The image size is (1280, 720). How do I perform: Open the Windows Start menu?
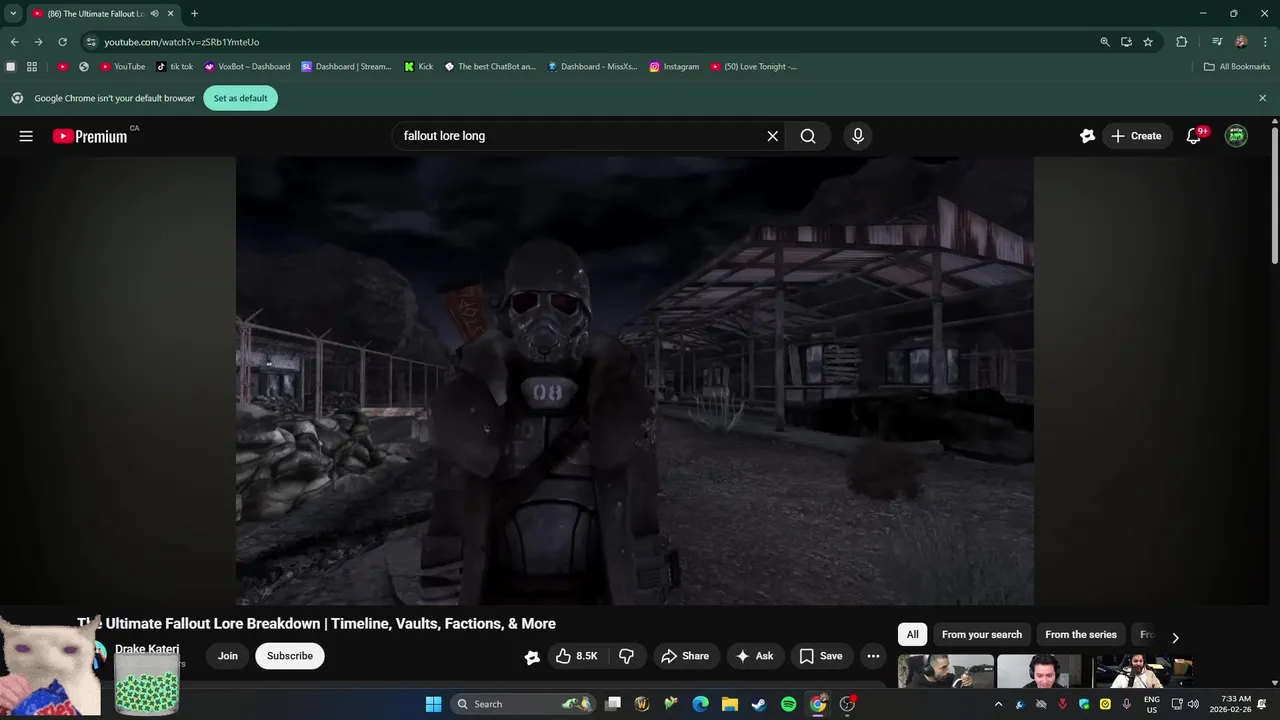click(433, 704)
